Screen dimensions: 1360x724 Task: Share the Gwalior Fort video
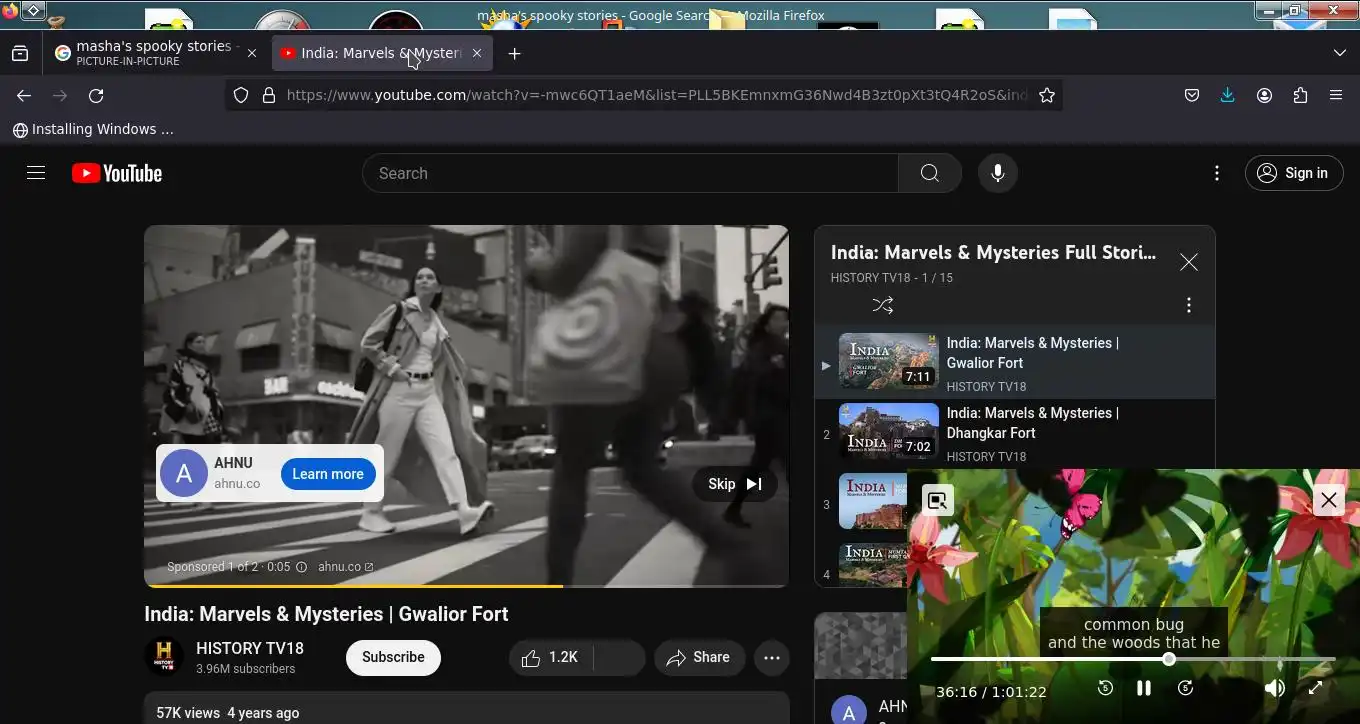[x=699, y=657]
